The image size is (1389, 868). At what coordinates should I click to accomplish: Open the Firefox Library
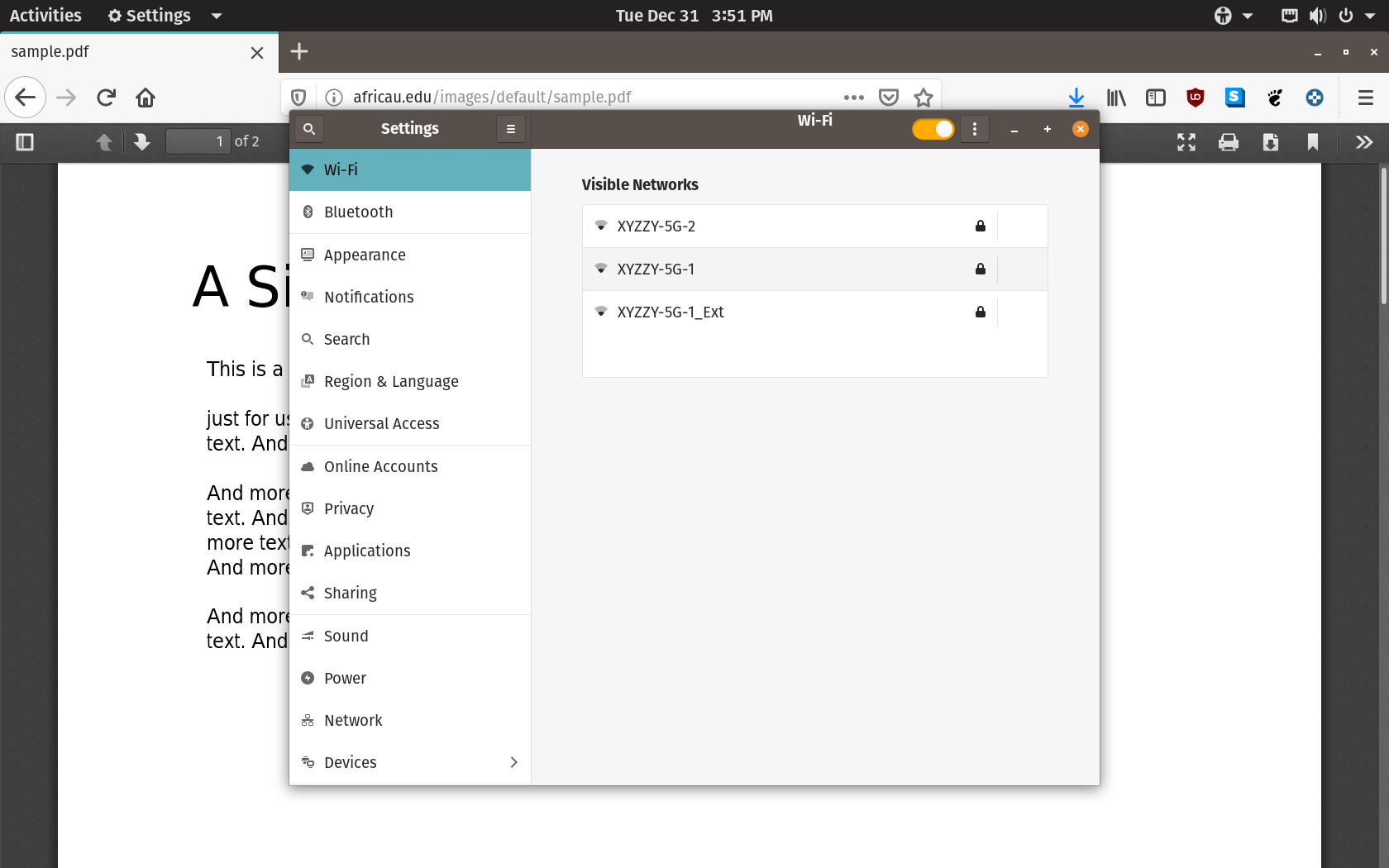[x=1115, y=97]
